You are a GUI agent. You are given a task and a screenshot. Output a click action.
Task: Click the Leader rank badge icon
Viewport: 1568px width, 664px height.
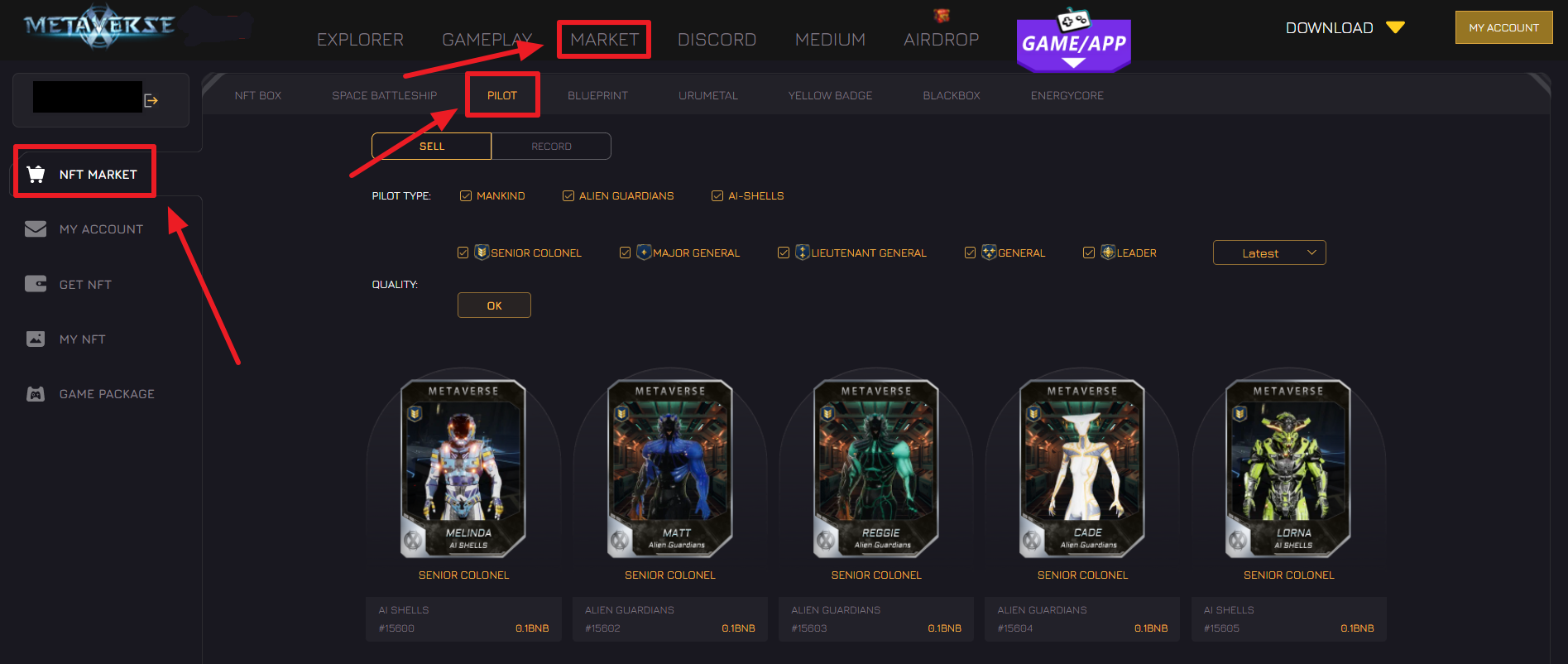tap(1108, 252)
